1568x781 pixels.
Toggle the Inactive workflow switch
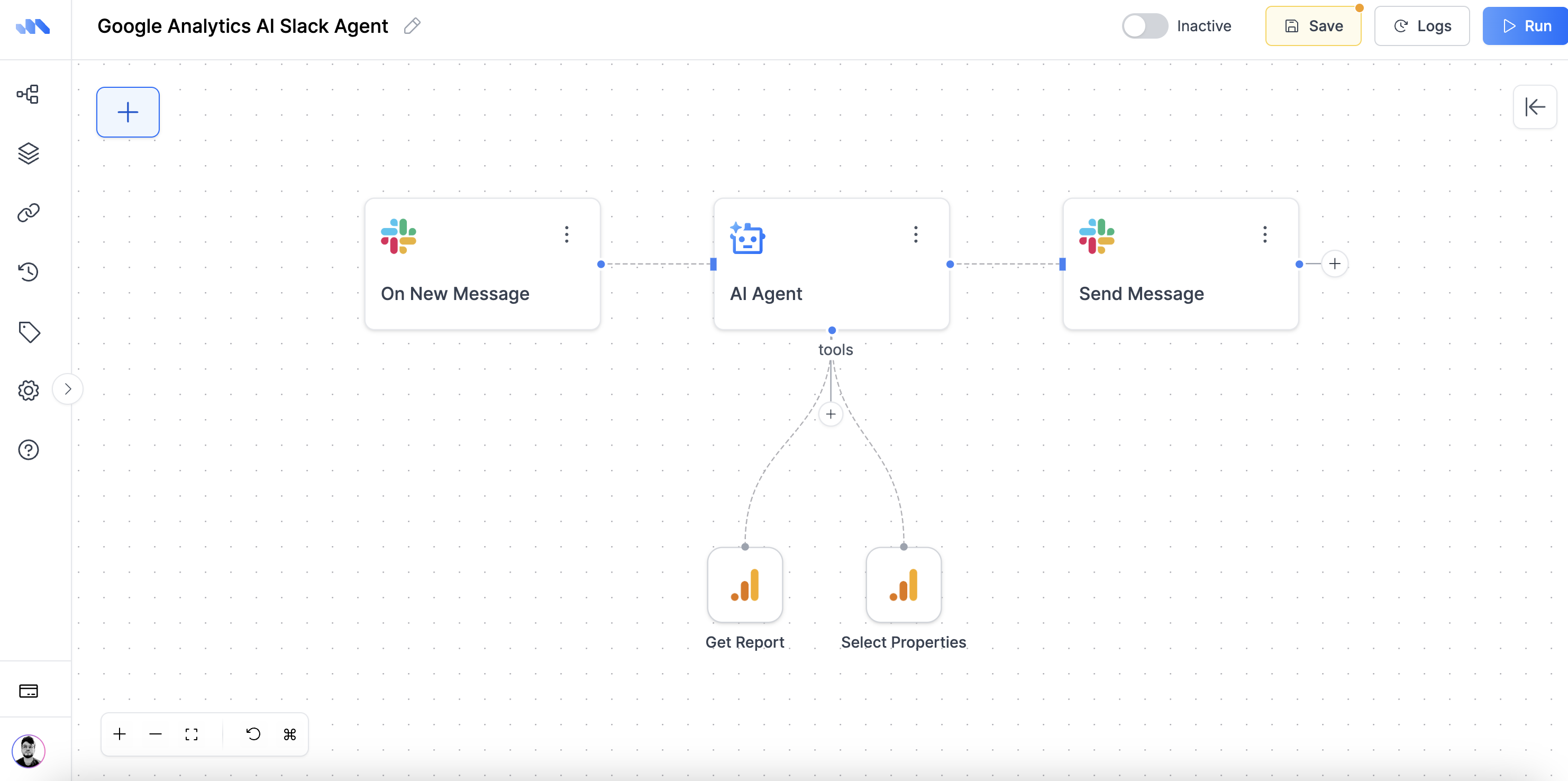point(1144,26)
